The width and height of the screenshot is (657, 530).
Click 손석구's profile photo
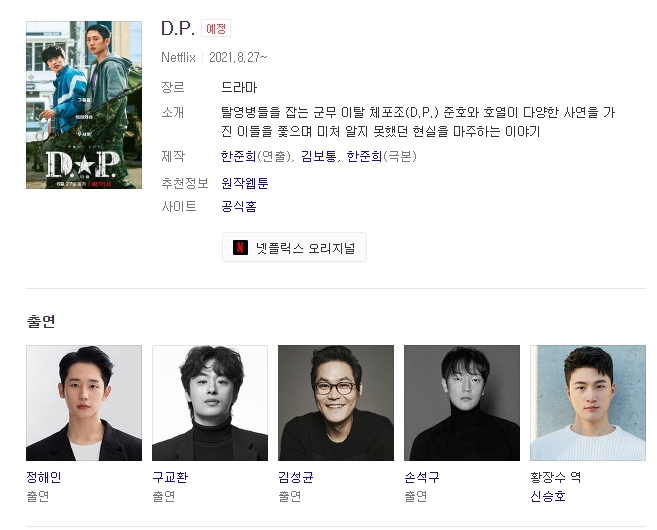pyautogui.click(x=462, y=403)
